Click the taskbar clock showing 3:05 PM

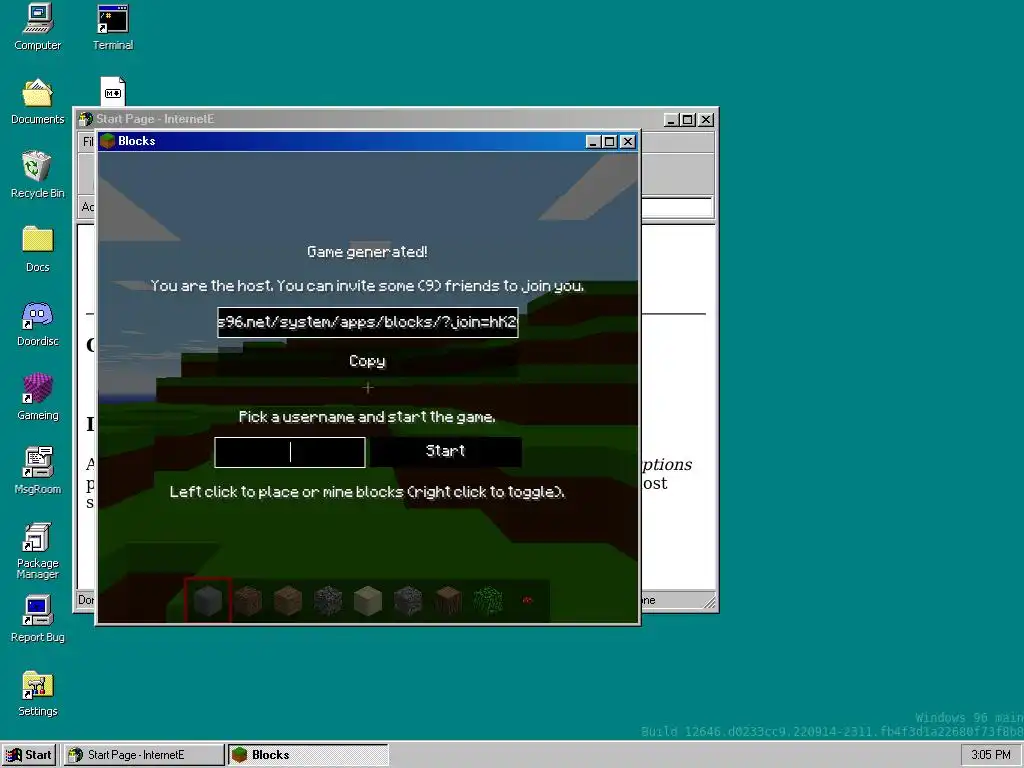[x=991, y=755]
